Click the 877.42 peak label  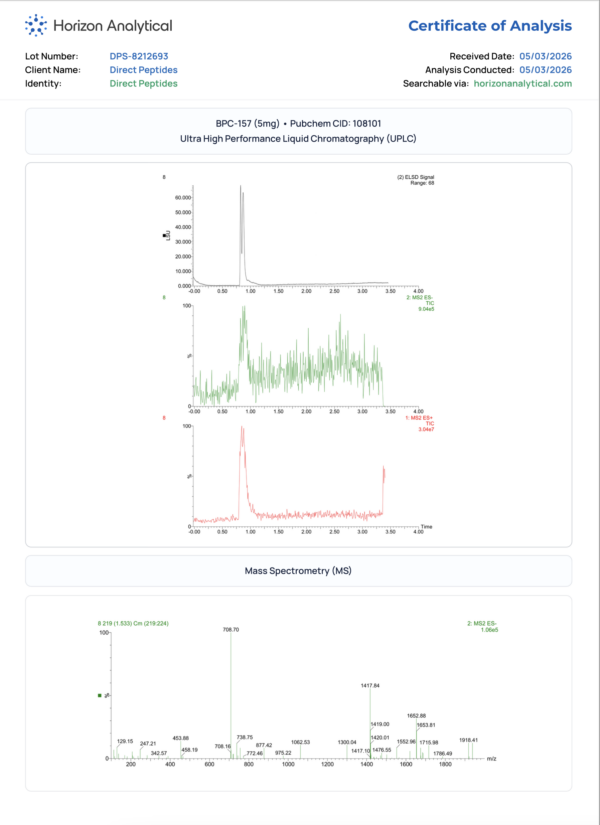(264, 746)
